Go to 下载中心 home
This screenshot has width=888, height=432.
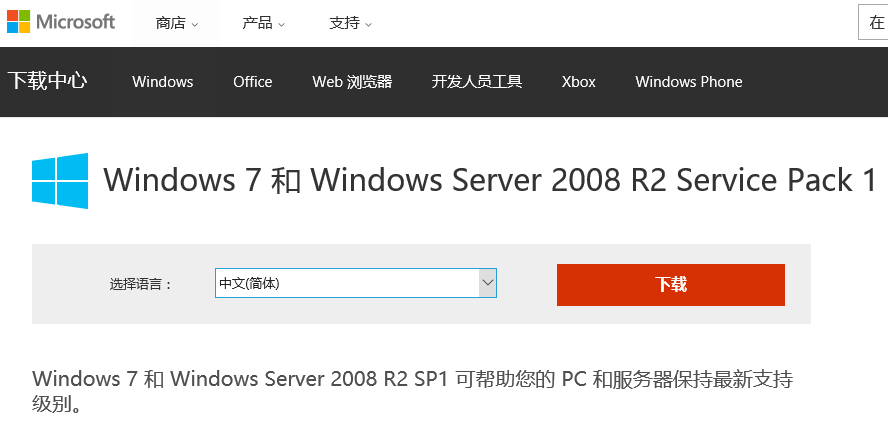point(47,81)
